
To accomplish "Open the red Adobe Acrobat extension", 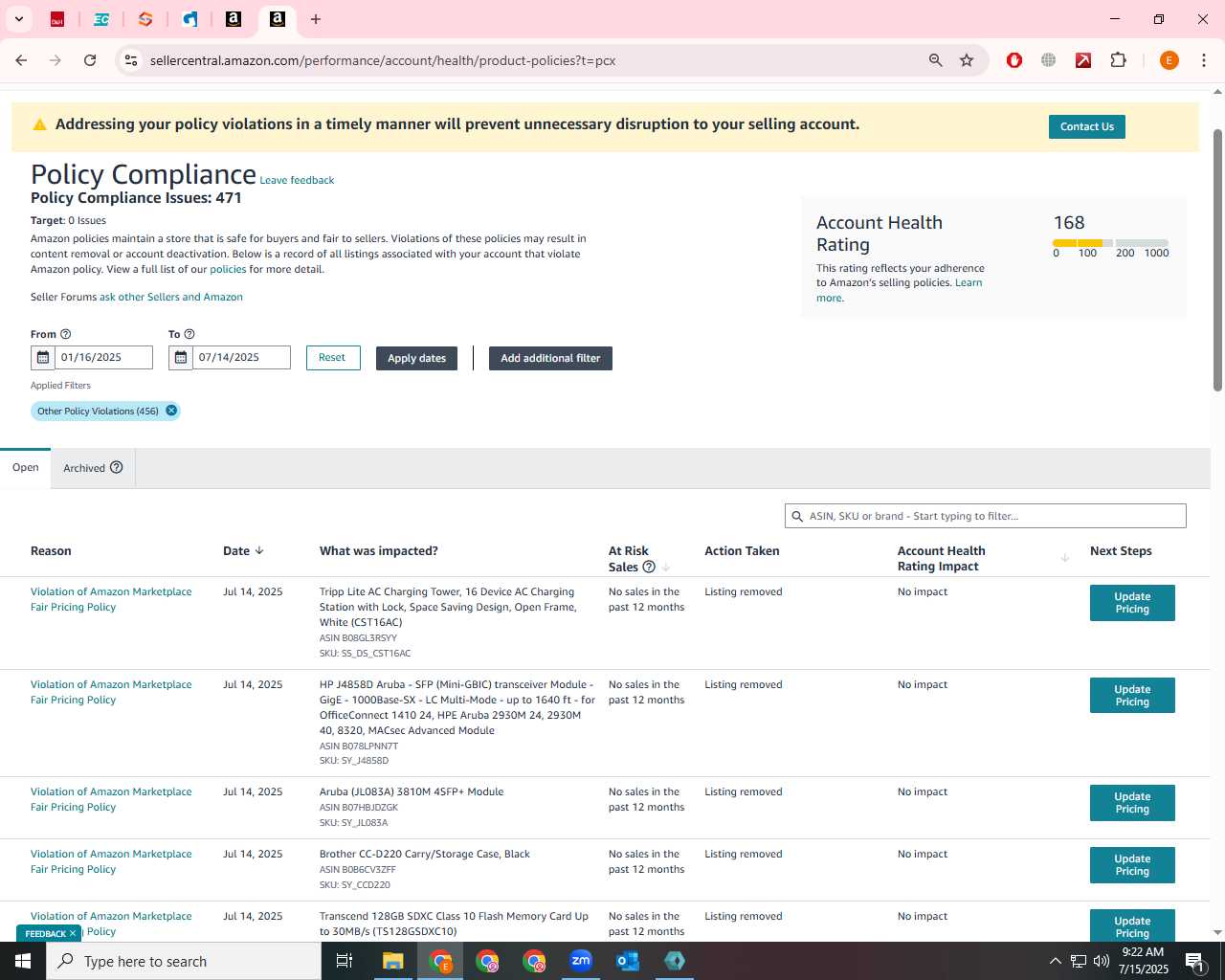I will pyautogui.click(x=1083, y=60).
